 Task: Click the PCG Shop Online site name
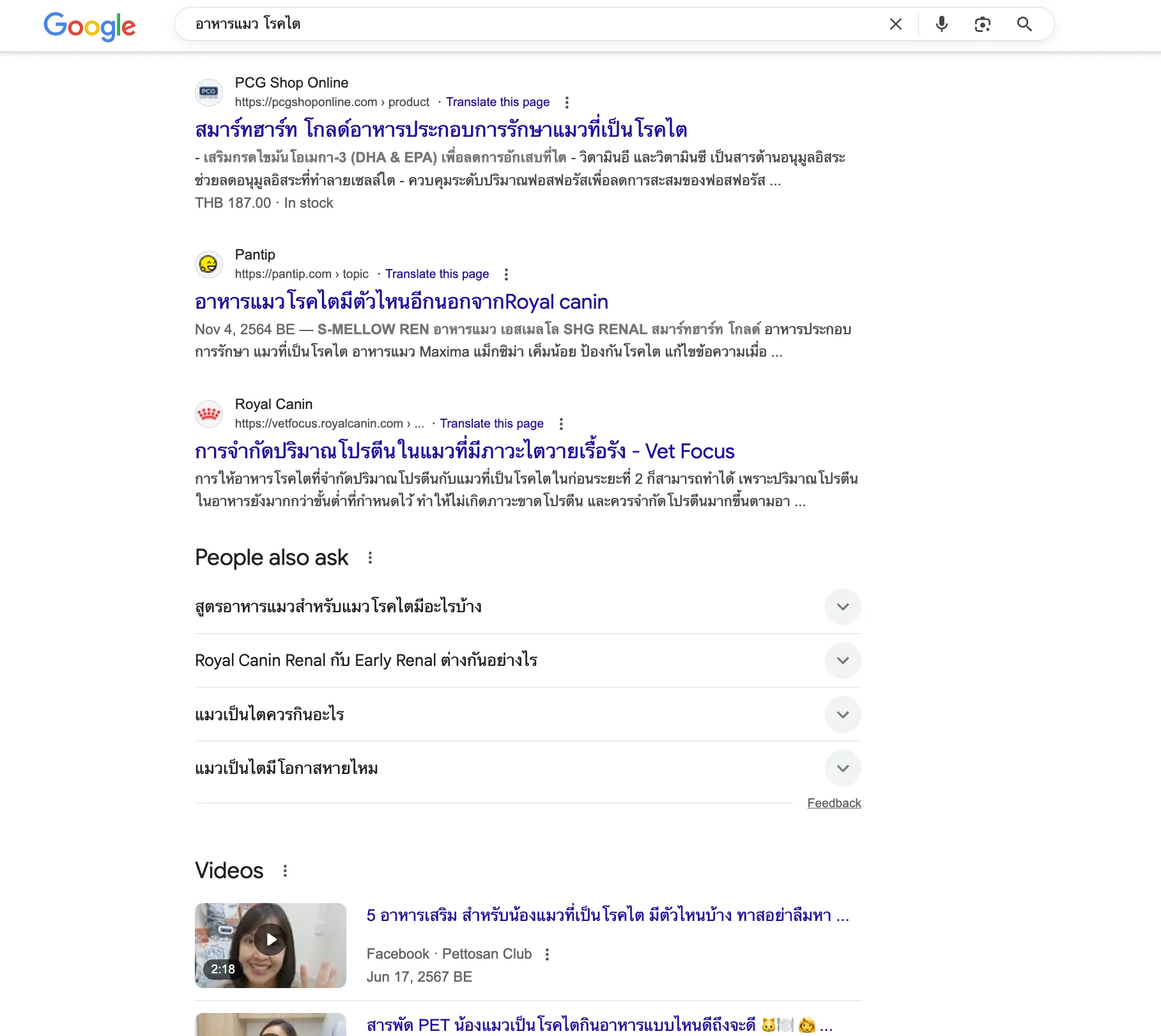(x=291, y=83)
